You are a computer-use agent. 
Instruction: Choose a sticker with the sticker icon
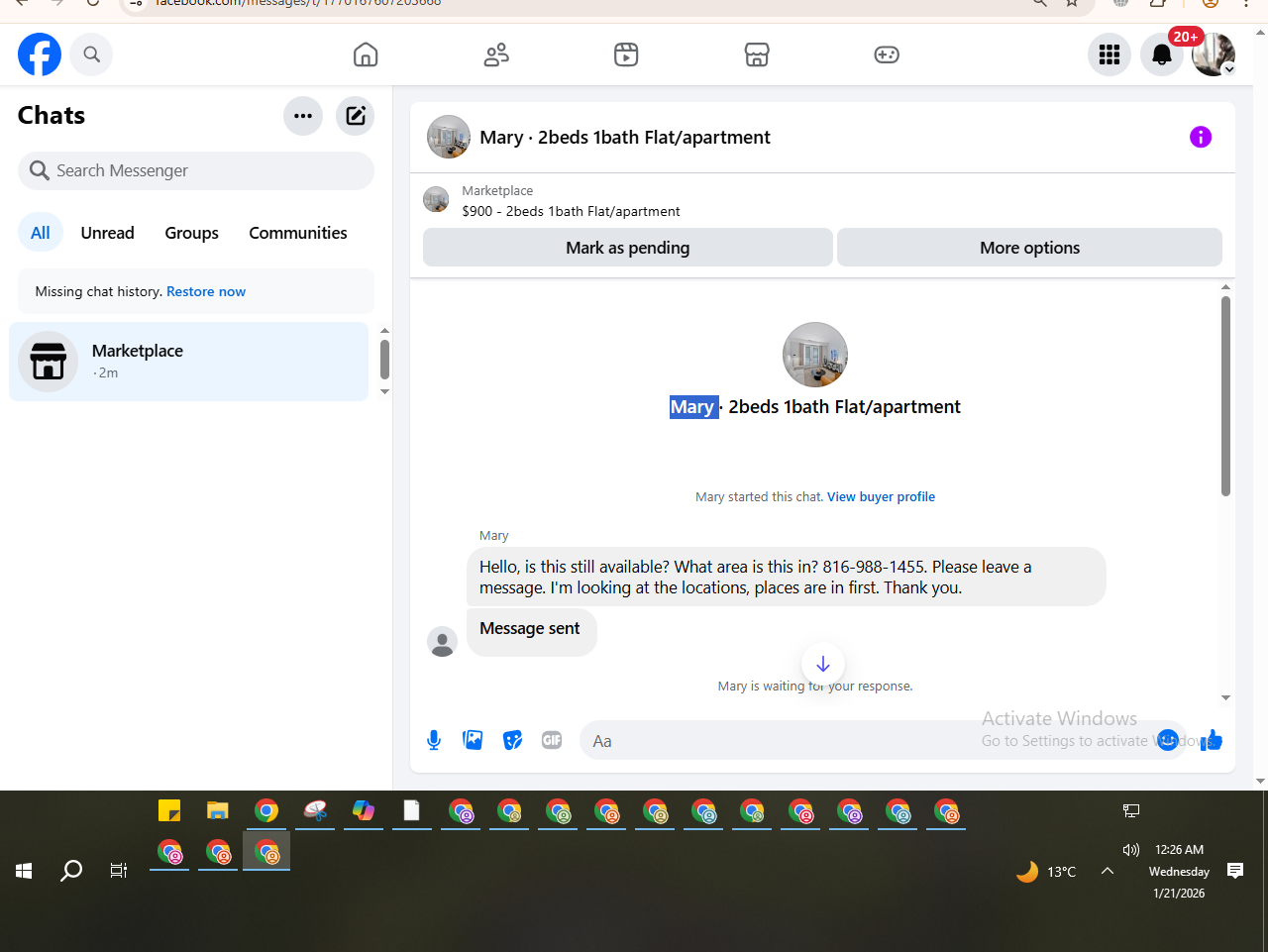click(512, 740)
